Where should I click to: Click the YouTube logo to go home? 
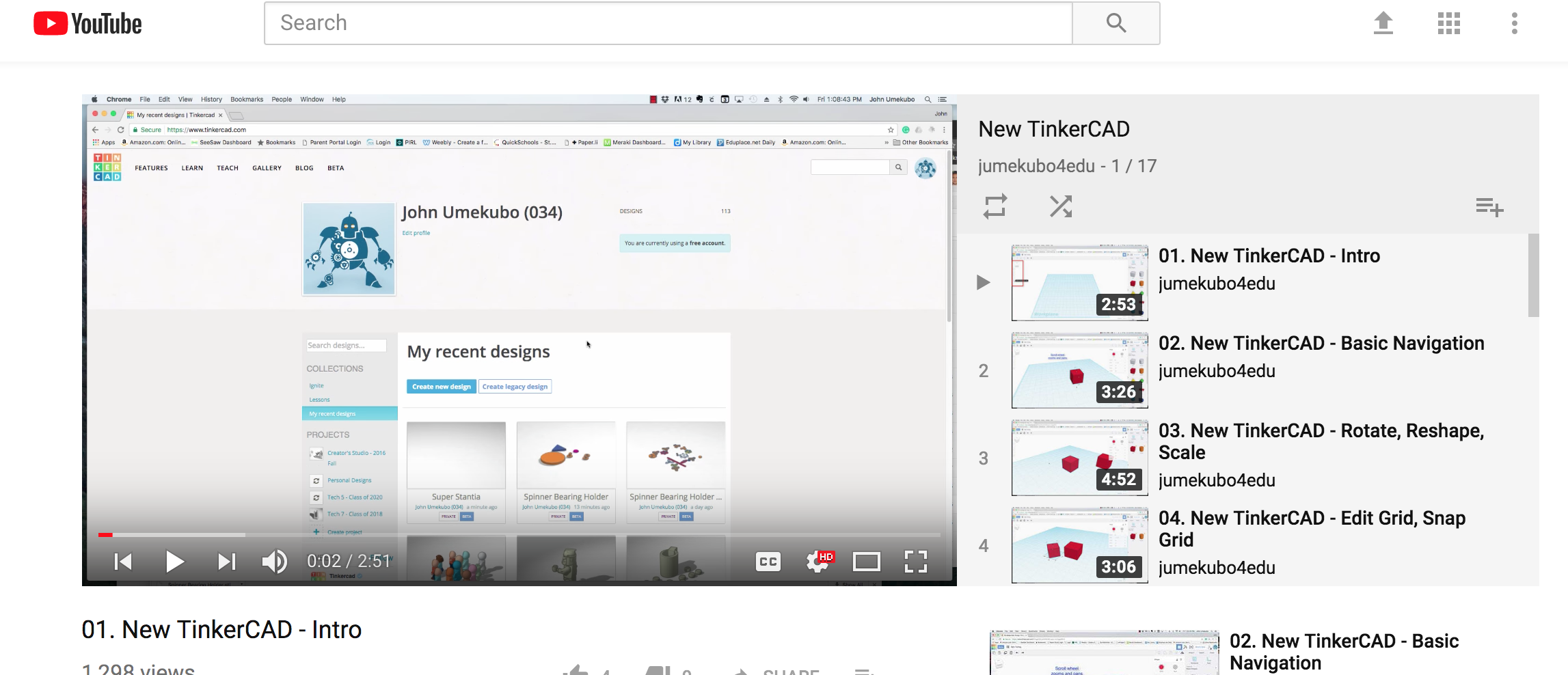click(87, 23)
